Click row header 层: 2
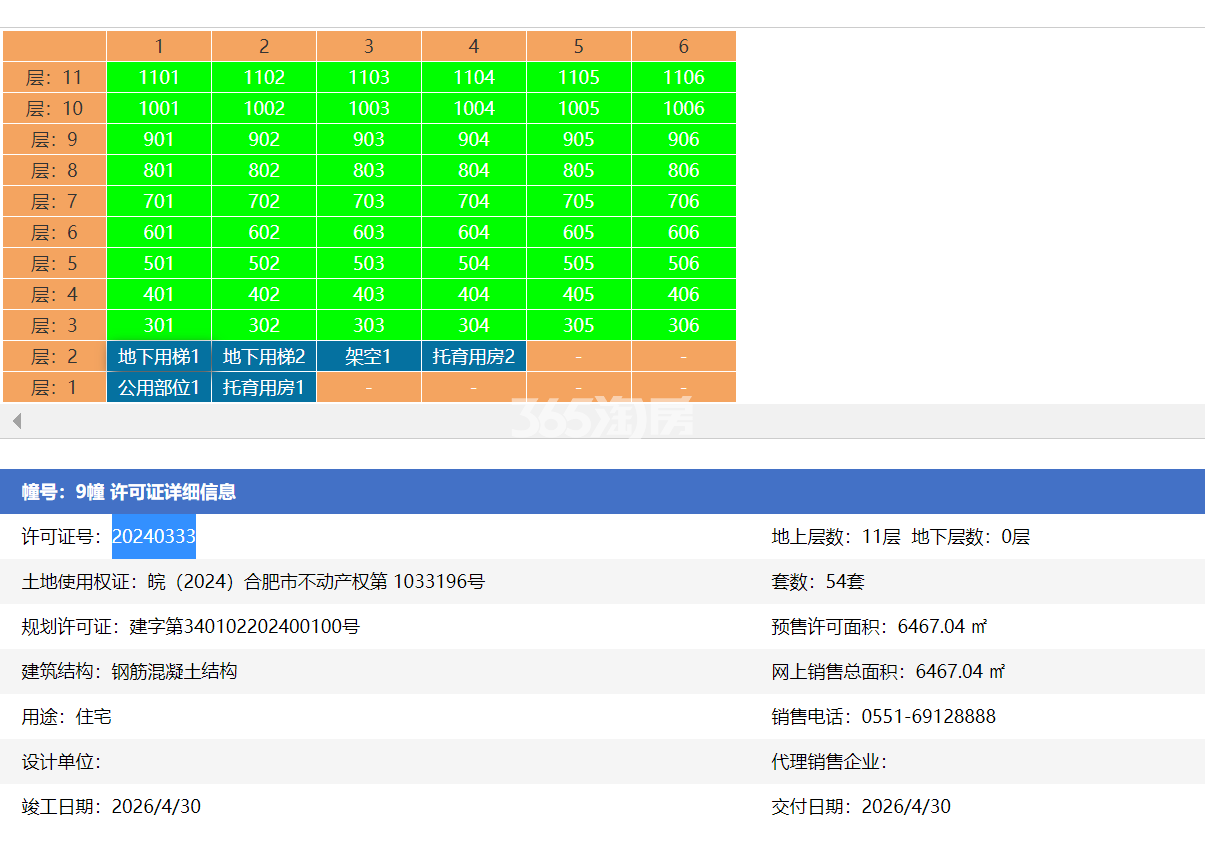Viewport: 1205px width, 847px height. (x=54, y=356)
